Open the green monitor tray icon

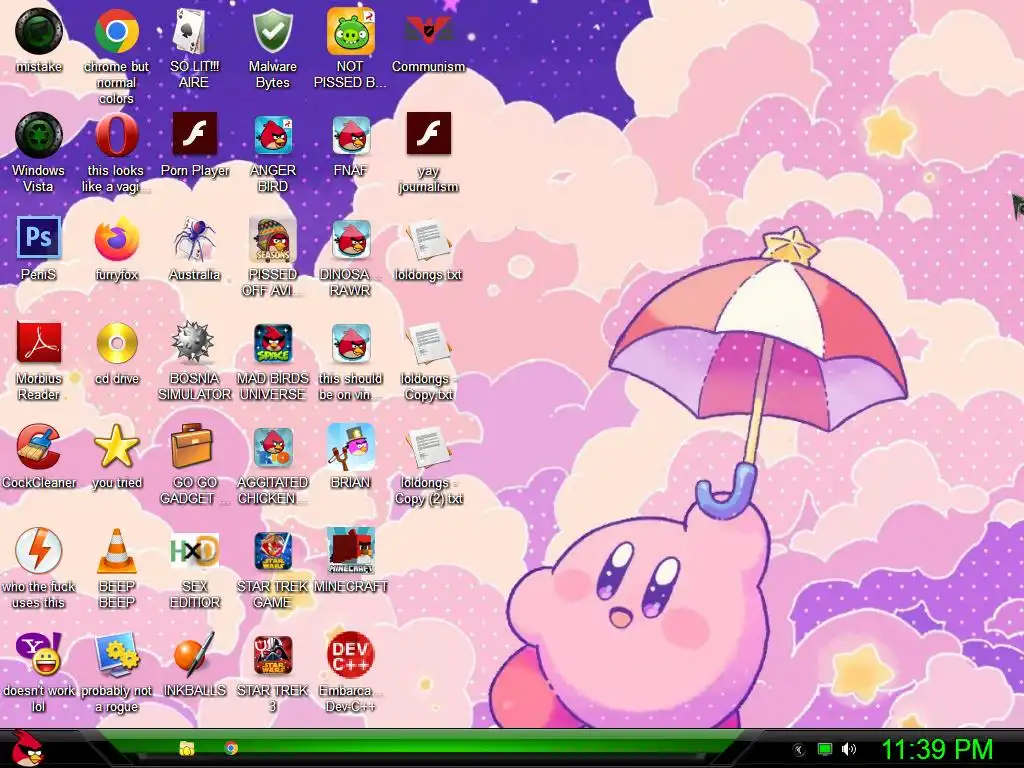(825, 749)
